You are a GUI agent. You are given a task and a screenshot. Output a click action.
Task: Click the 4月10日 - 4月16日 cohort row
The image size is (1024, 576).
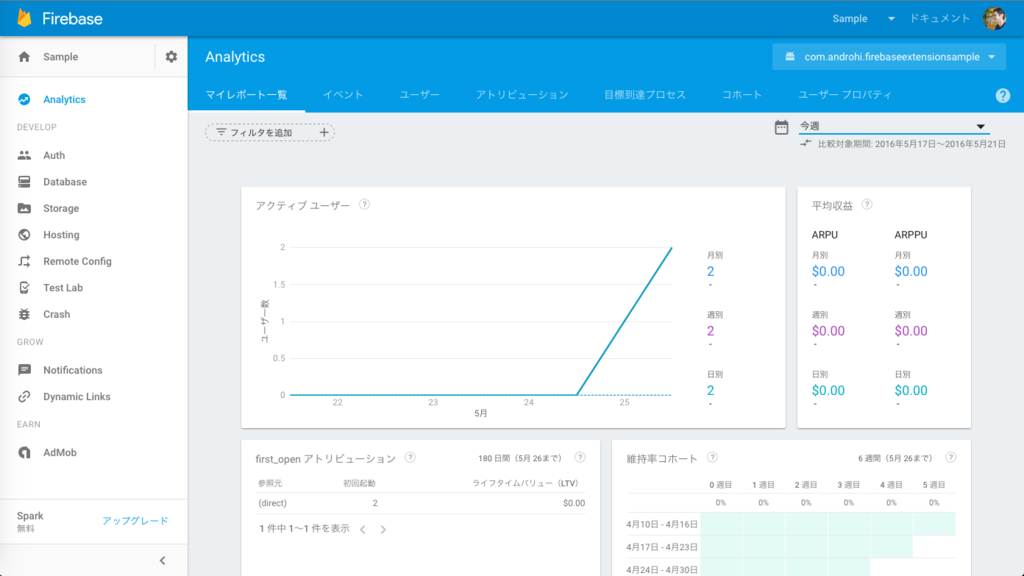tap(791, 524)
